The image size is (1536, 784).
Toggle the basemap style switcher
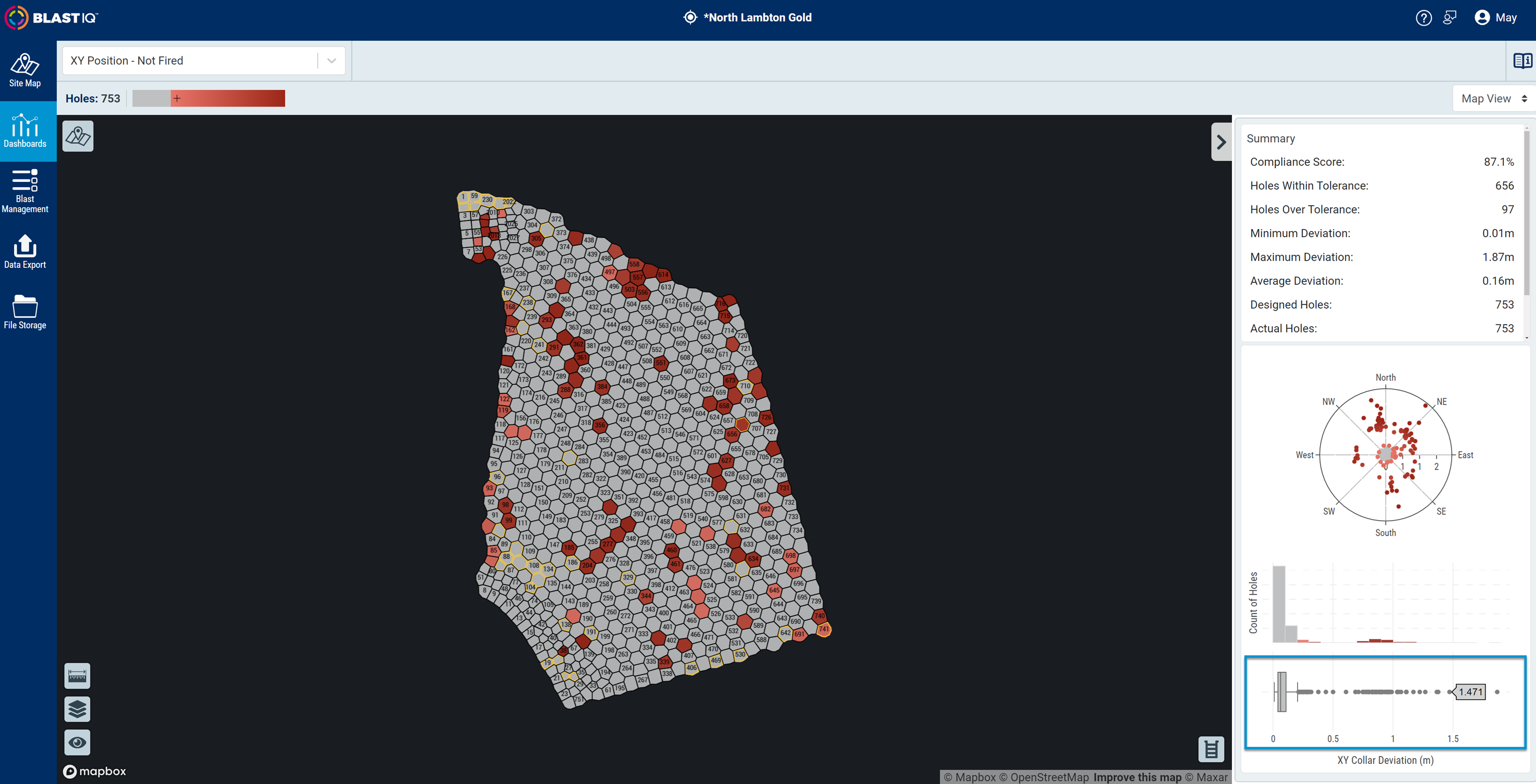77,136
